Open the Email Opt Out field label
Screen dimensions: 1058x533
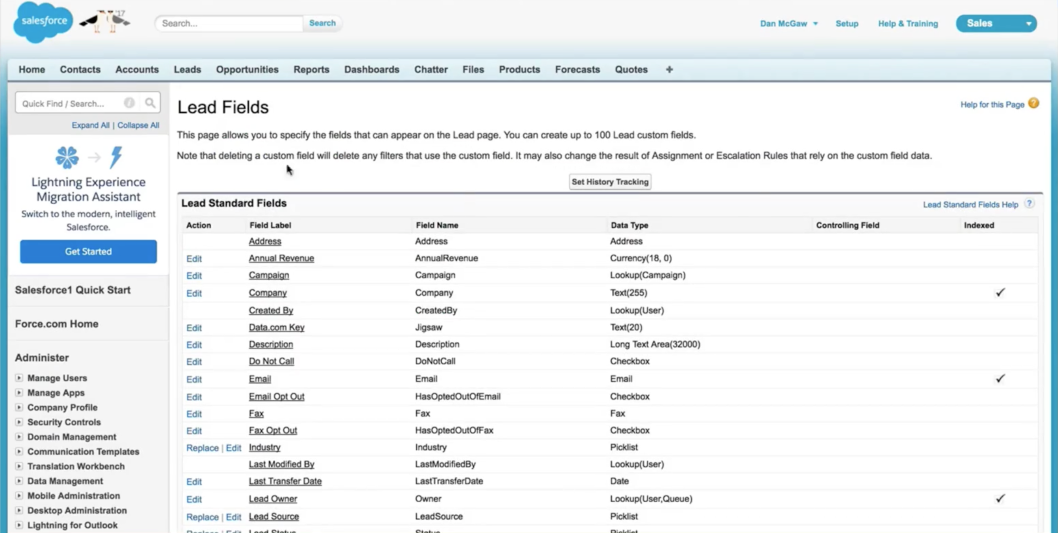[277, 396]
